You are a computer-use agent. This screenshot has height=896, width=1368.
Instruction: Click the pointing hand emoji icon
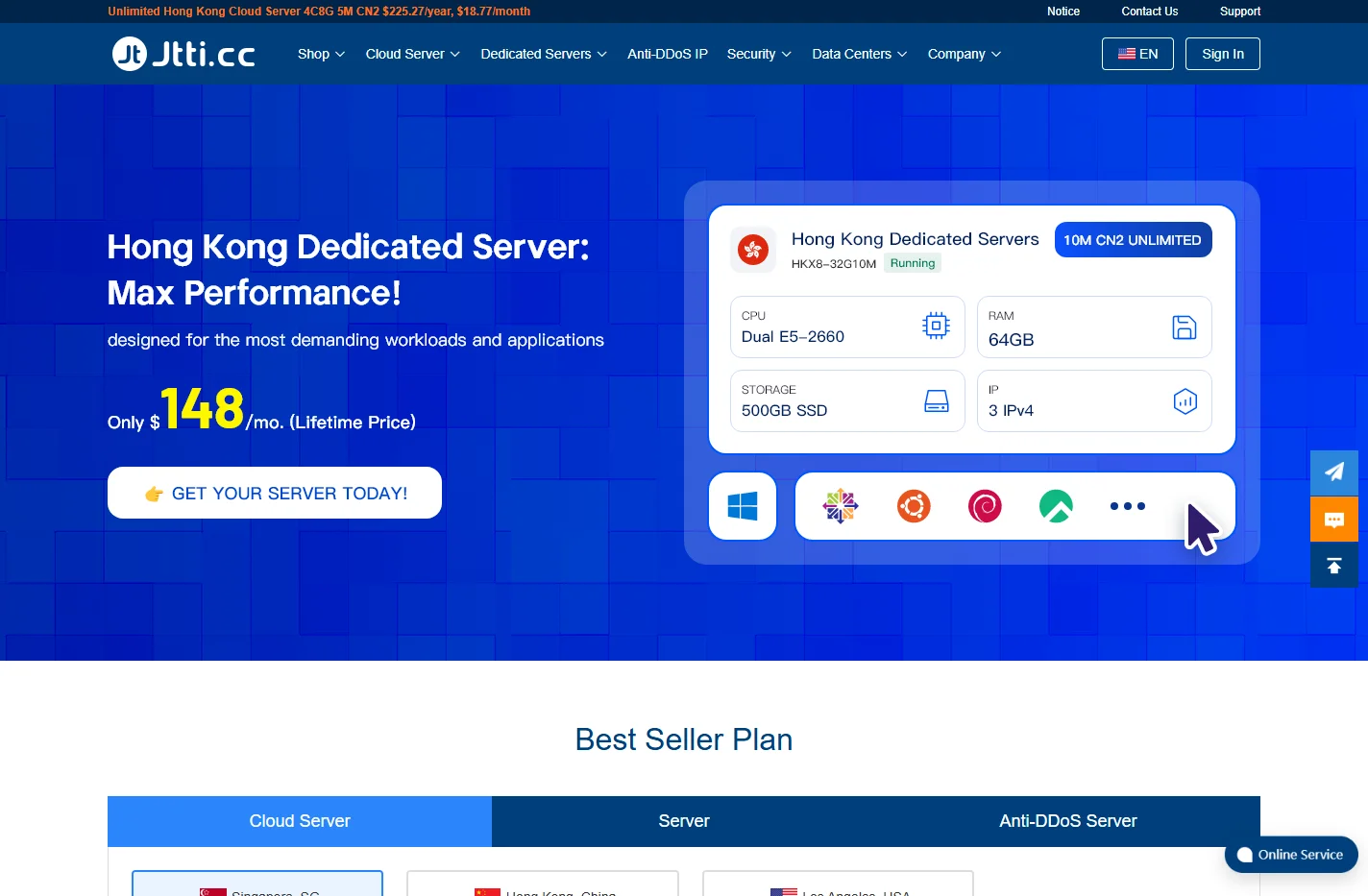coord(154,494)
